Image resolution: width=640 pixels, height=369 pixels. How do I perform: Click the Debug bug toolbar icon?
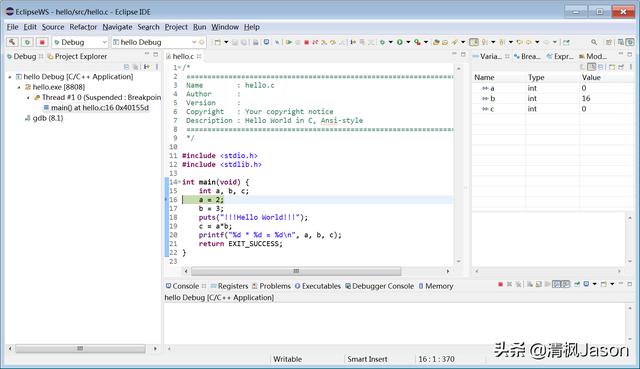(382, 42)
